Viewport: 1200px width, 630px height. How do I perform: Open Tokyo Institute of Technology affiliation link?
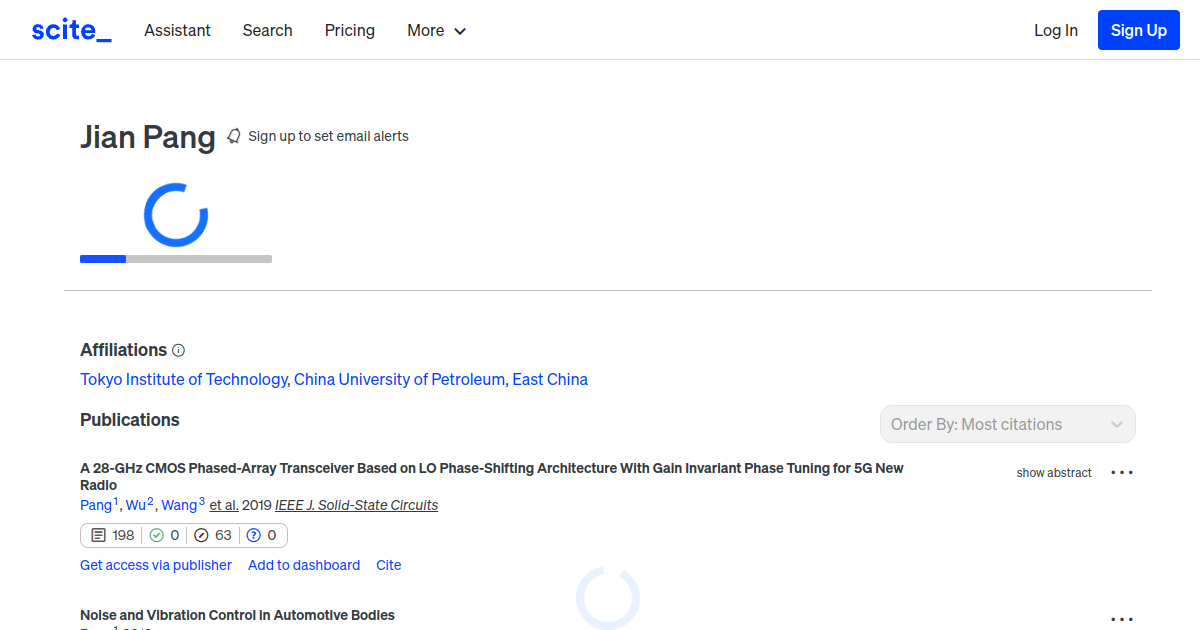(184, 380)
